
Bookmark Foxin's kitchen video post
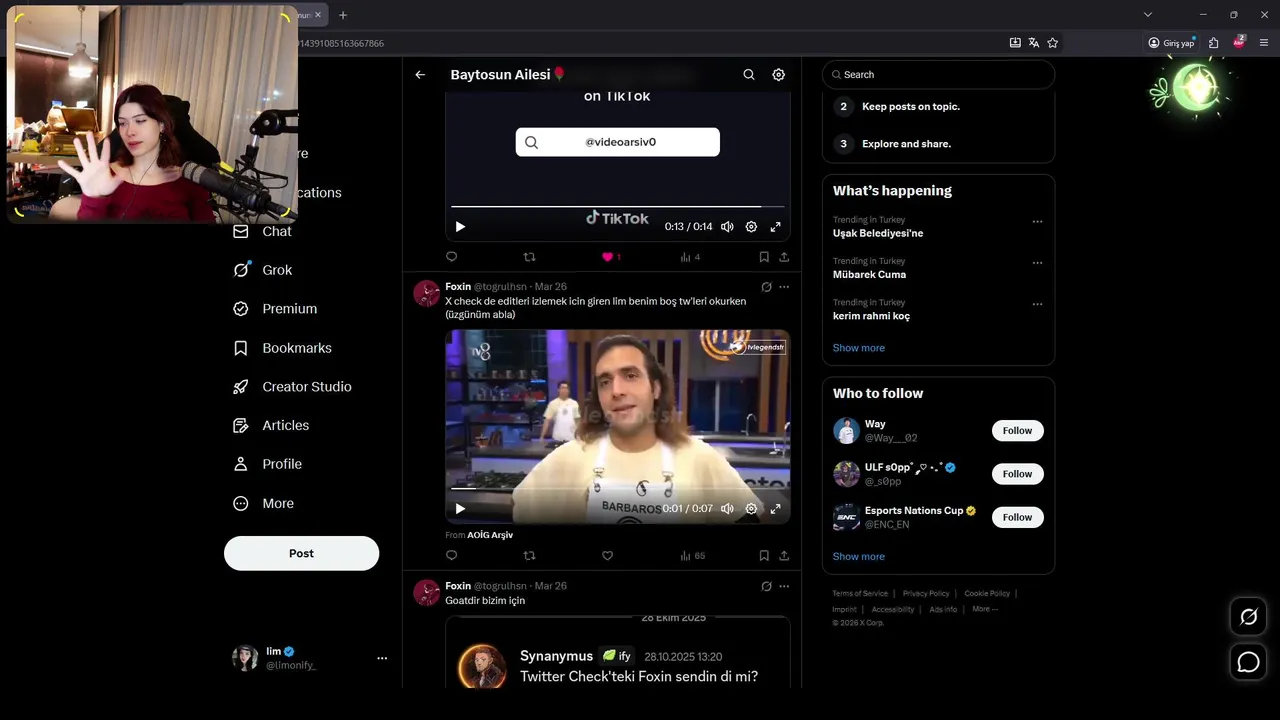(764, 556)
